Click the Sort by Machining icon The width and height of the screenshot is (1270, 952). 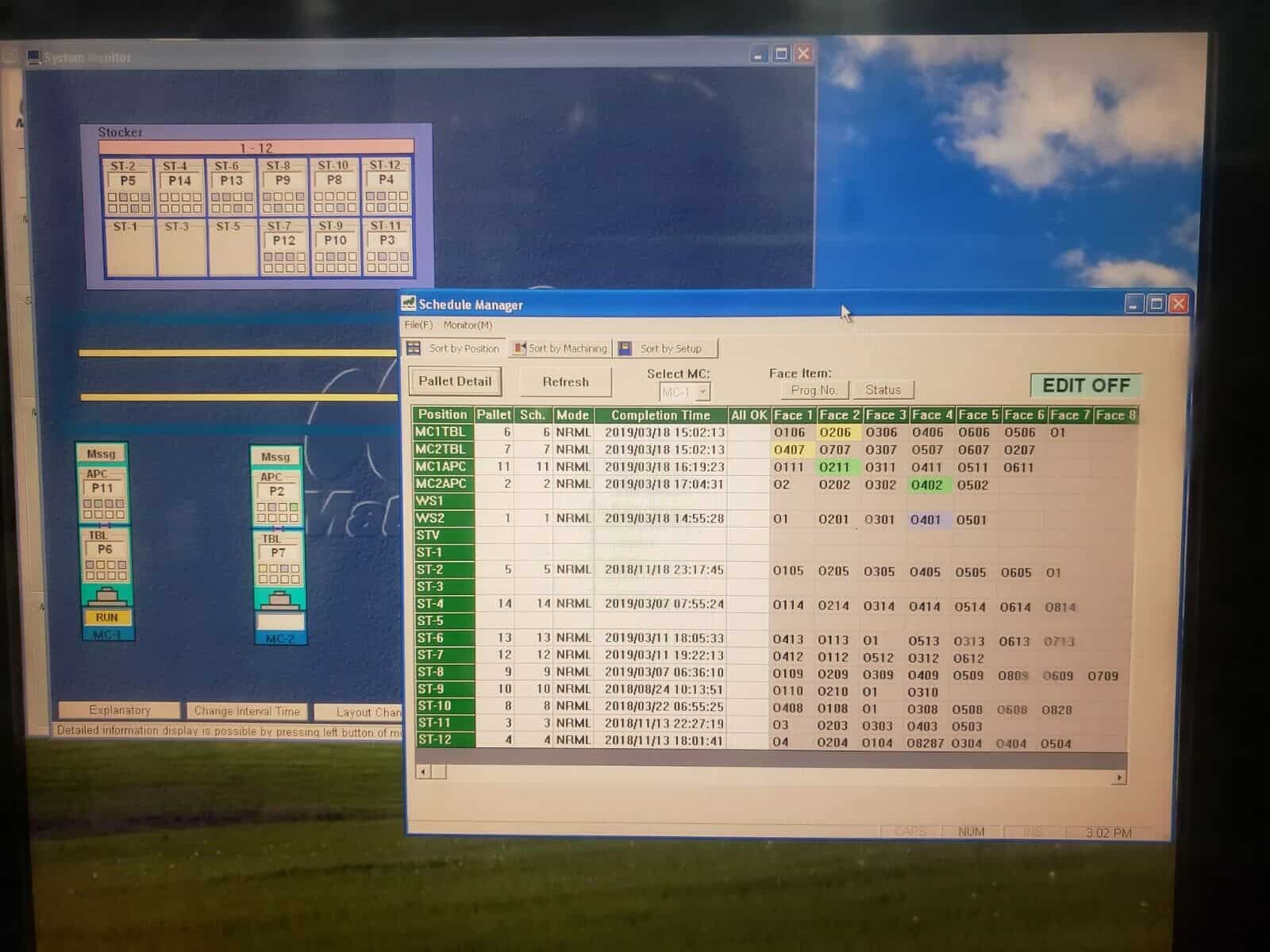click(519, 348)
